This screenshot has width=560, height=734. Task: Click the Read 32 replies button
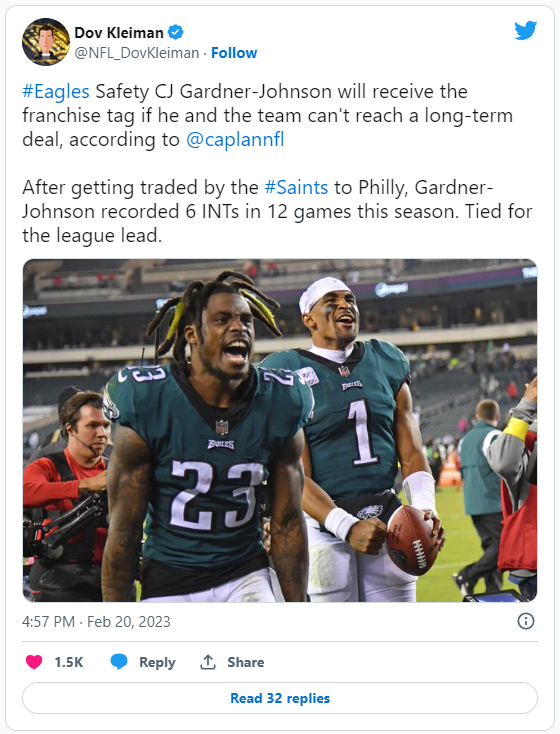tap(280, 698)
